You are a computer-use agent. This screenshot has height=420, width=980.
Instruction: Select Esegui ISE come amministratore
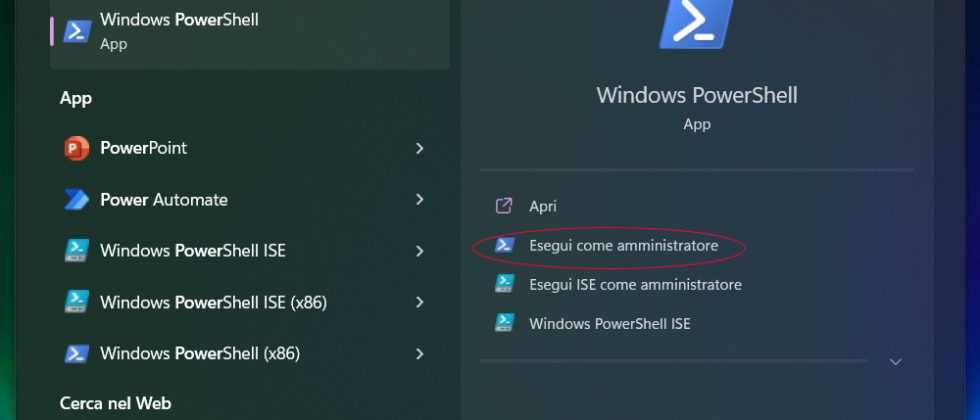(635, 285)
